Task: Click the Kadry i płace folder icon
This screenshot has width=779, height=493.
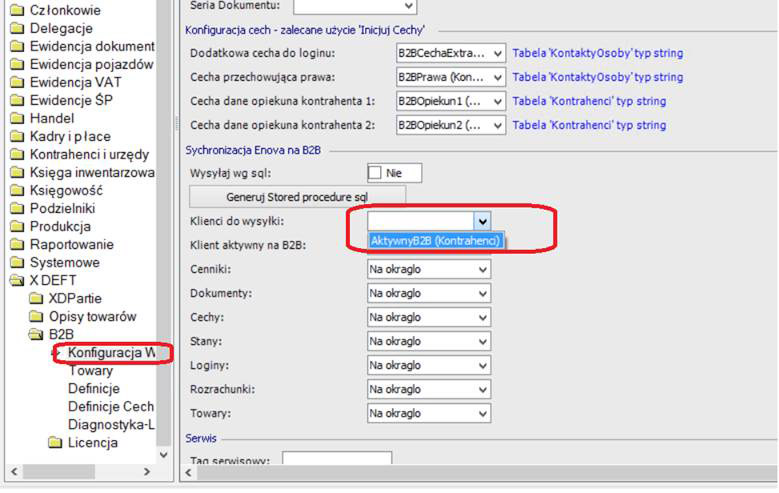Action: 16,136
